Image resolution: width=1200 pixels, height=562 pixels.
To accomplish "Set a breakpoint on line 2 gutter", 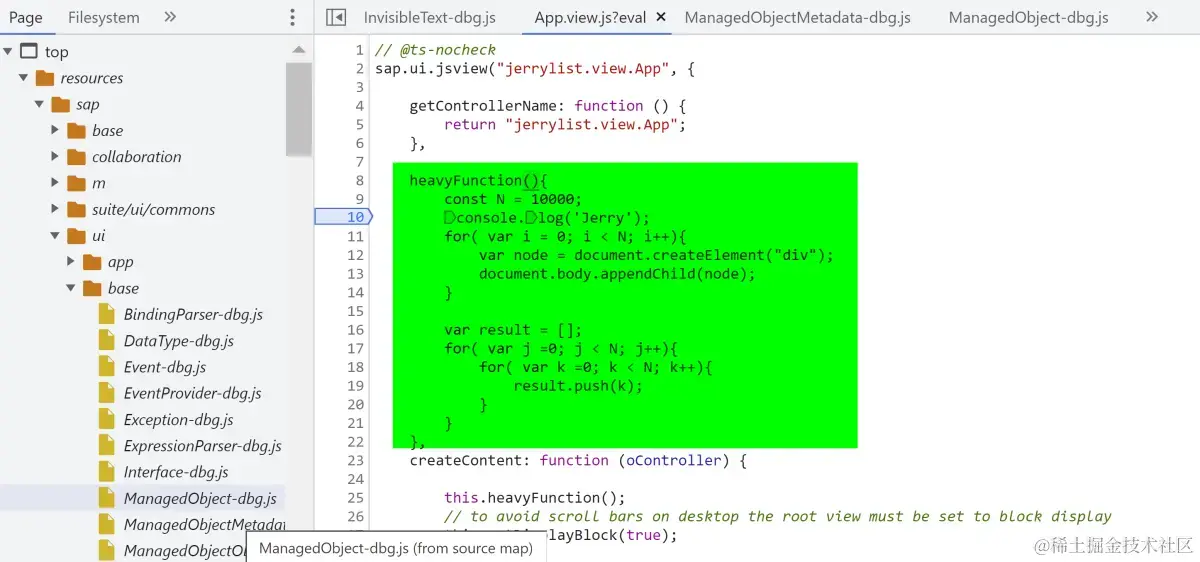I will 360,68.
